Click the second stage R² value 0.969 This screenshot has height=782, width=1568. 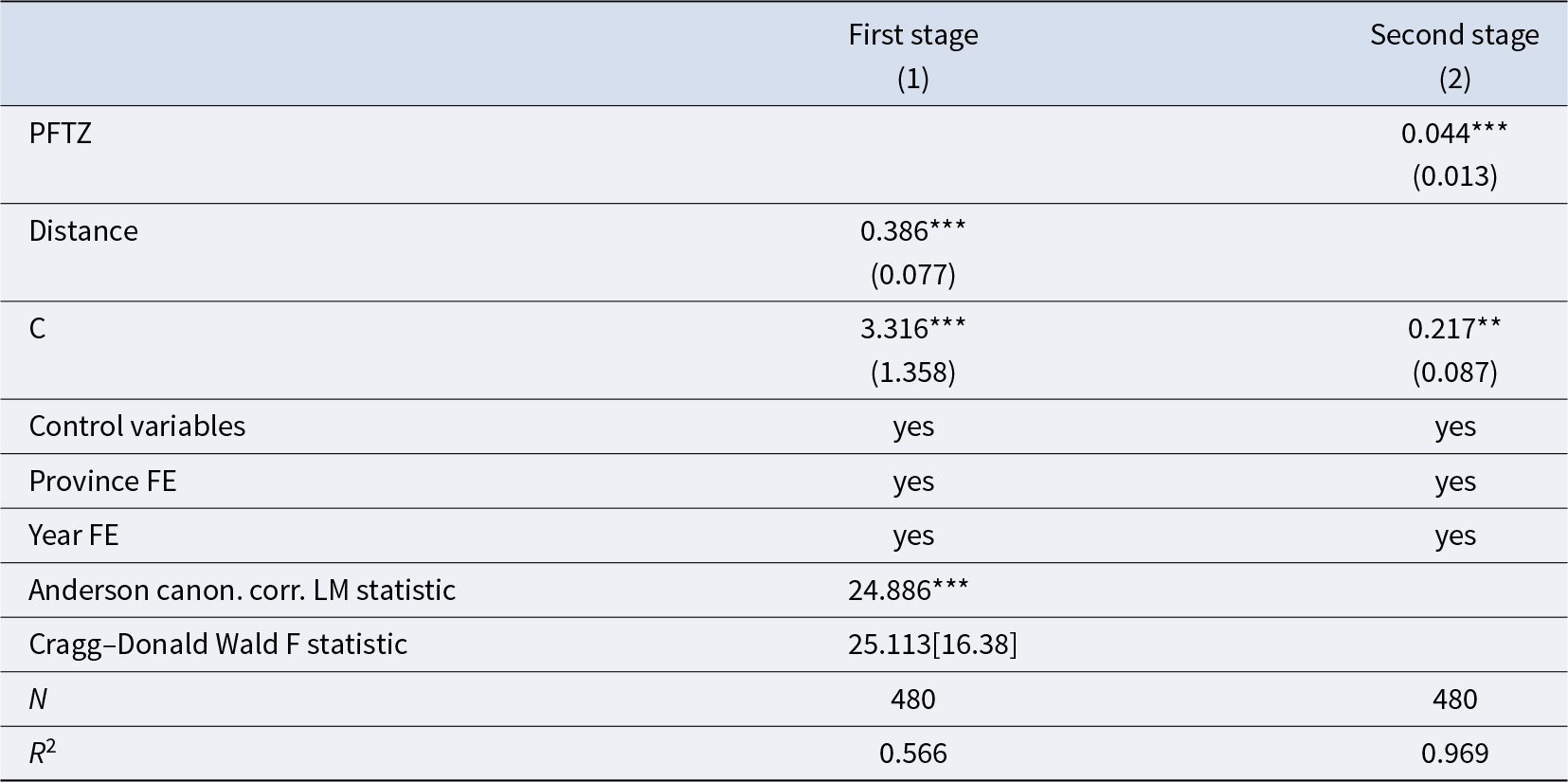1453,754
